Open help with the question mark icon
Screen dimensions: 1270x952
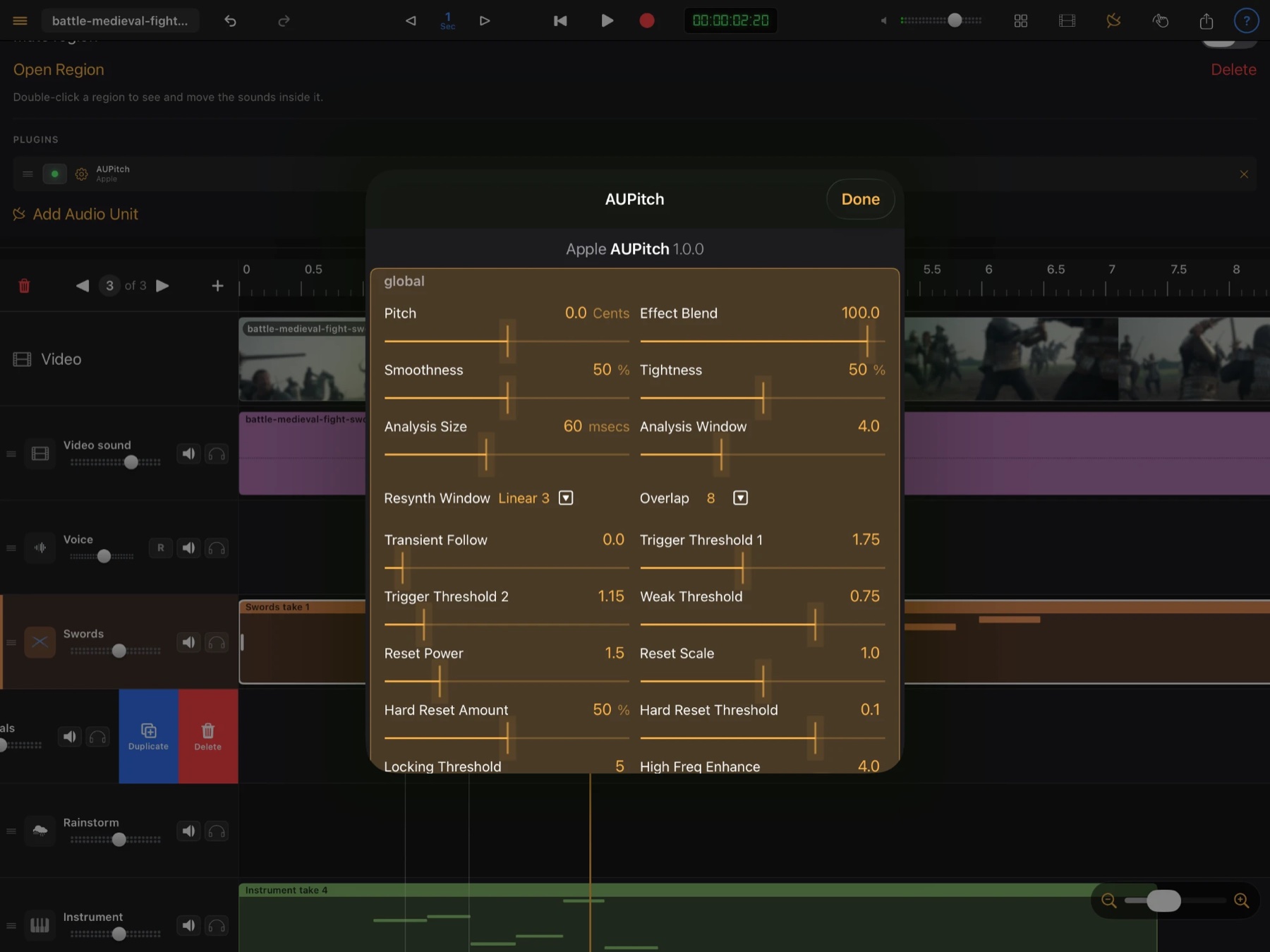(x=1247, y=20)
